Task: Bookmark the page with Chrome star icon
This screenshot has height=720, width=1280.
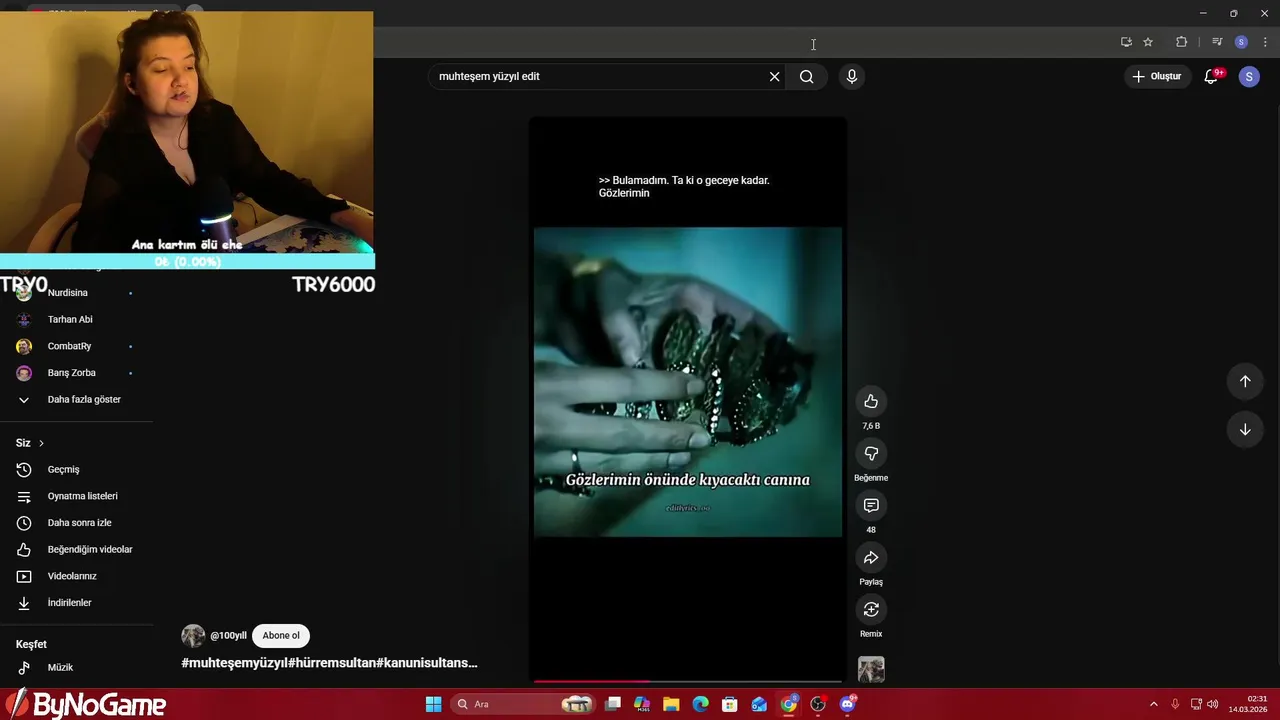Action: [x=1148, y=42]
